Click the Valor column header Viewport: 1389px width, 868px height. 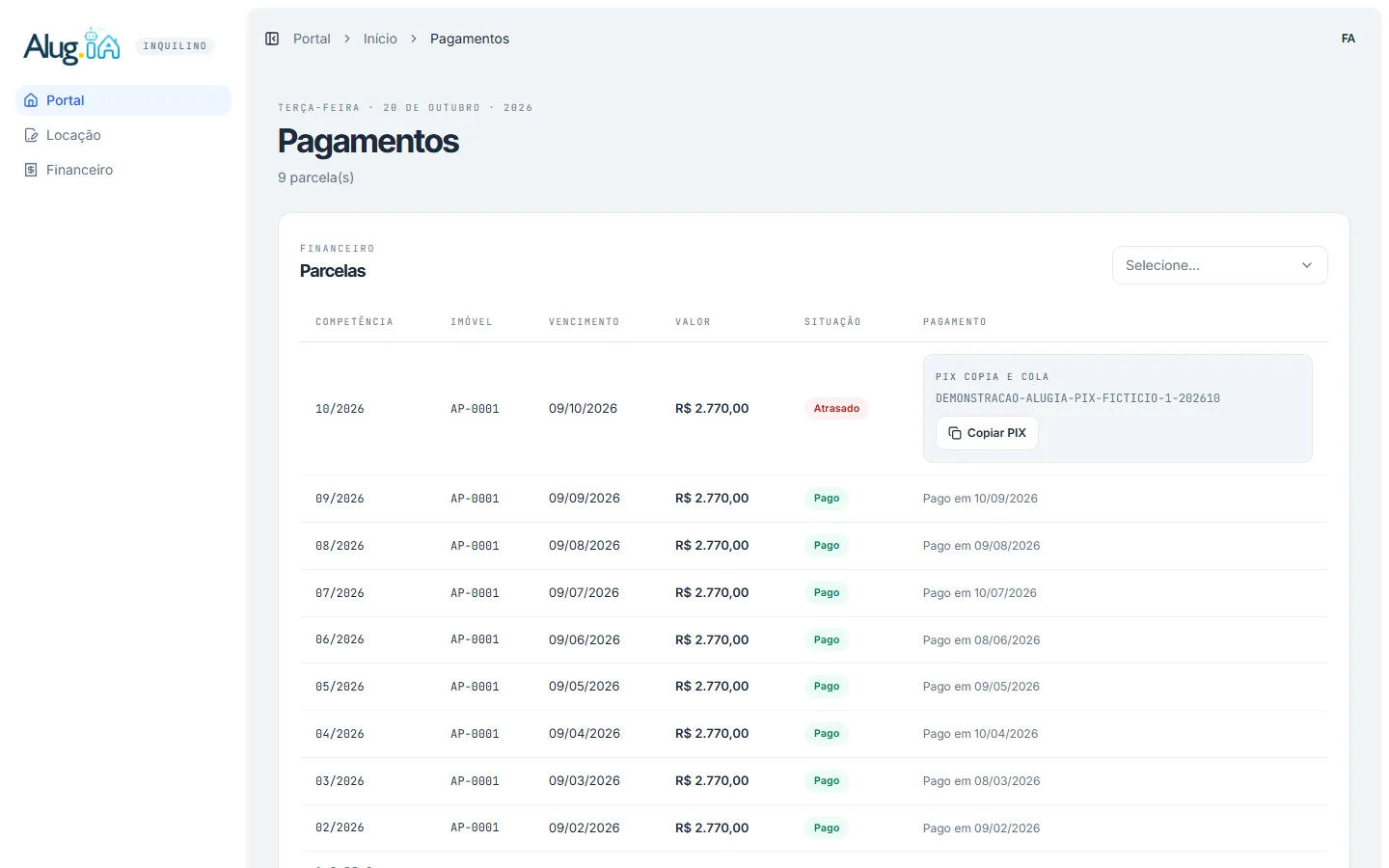pos(693,322)
